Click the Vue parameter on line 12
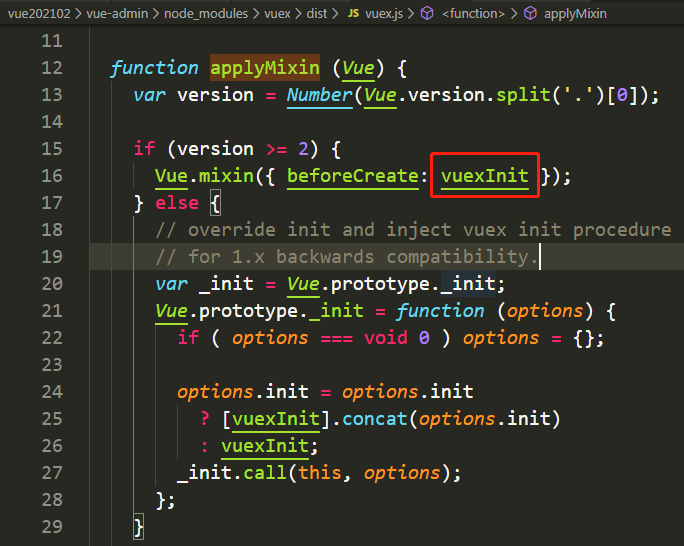Viewport: 684px width, 546px height. coord(358,68)
